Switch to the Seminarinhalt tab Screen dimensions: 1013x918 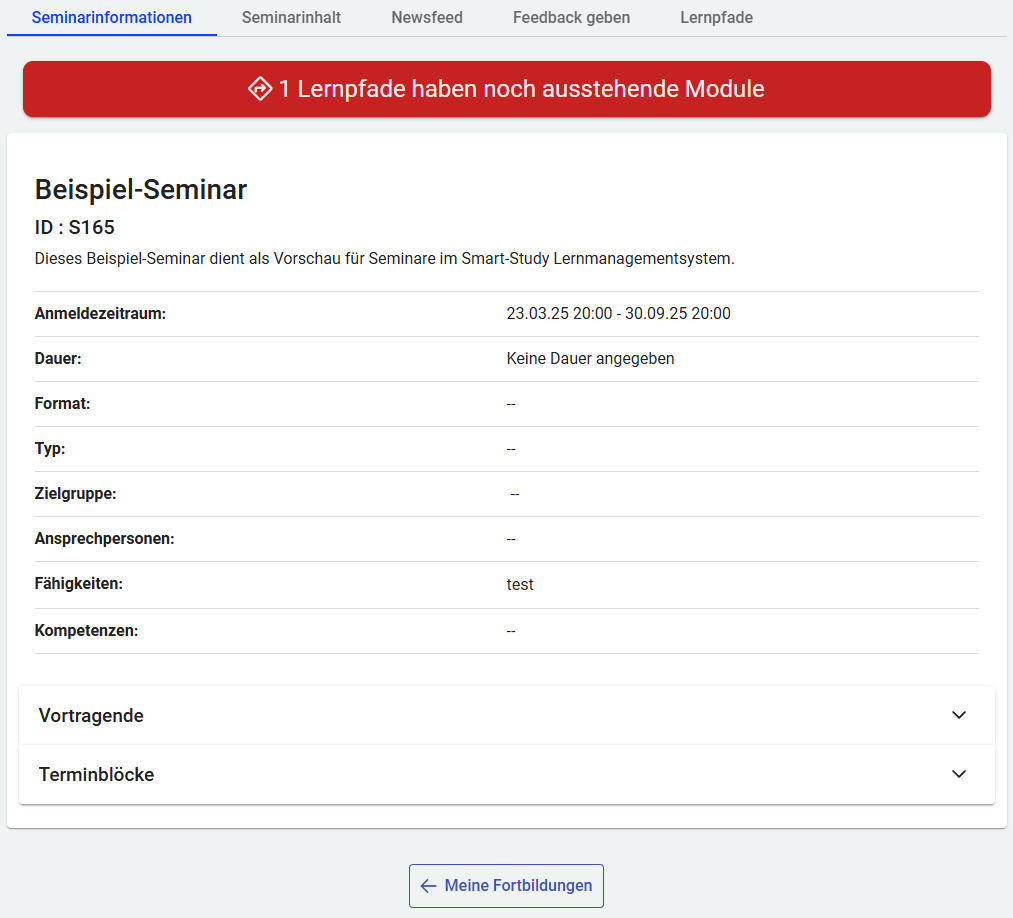point(291,18)
